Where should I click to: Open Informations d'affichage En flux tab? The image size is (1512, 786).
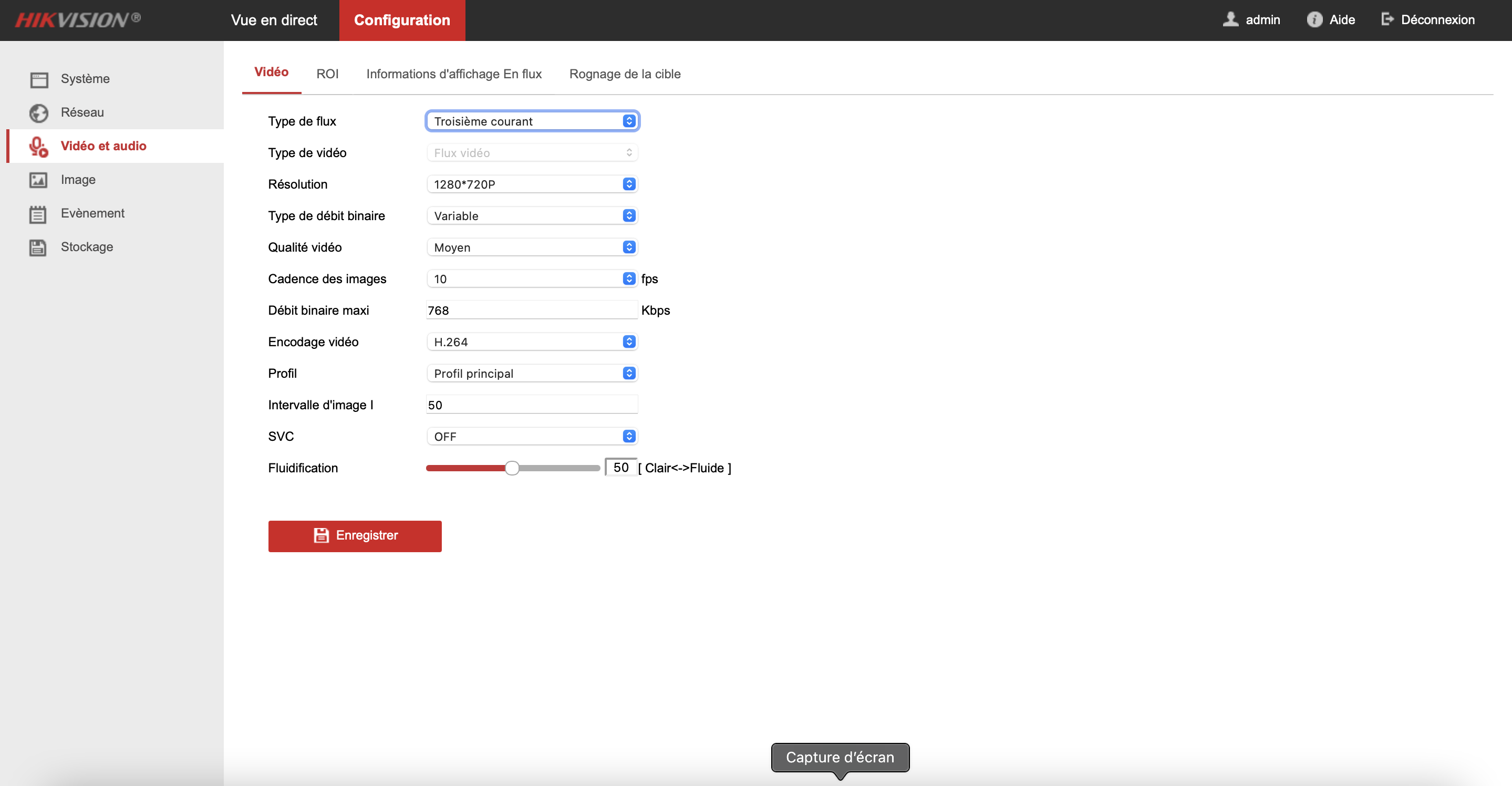point(454,73)
